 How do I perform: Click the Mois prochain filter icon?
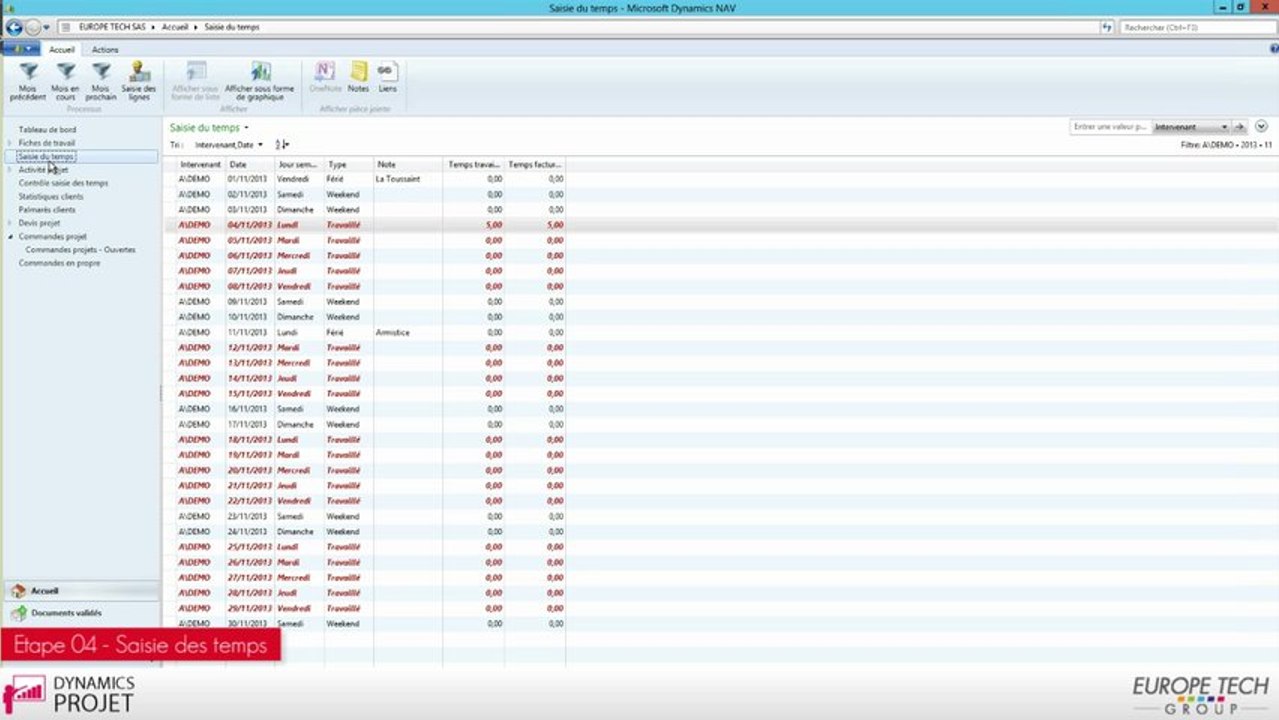click(101, 72)
